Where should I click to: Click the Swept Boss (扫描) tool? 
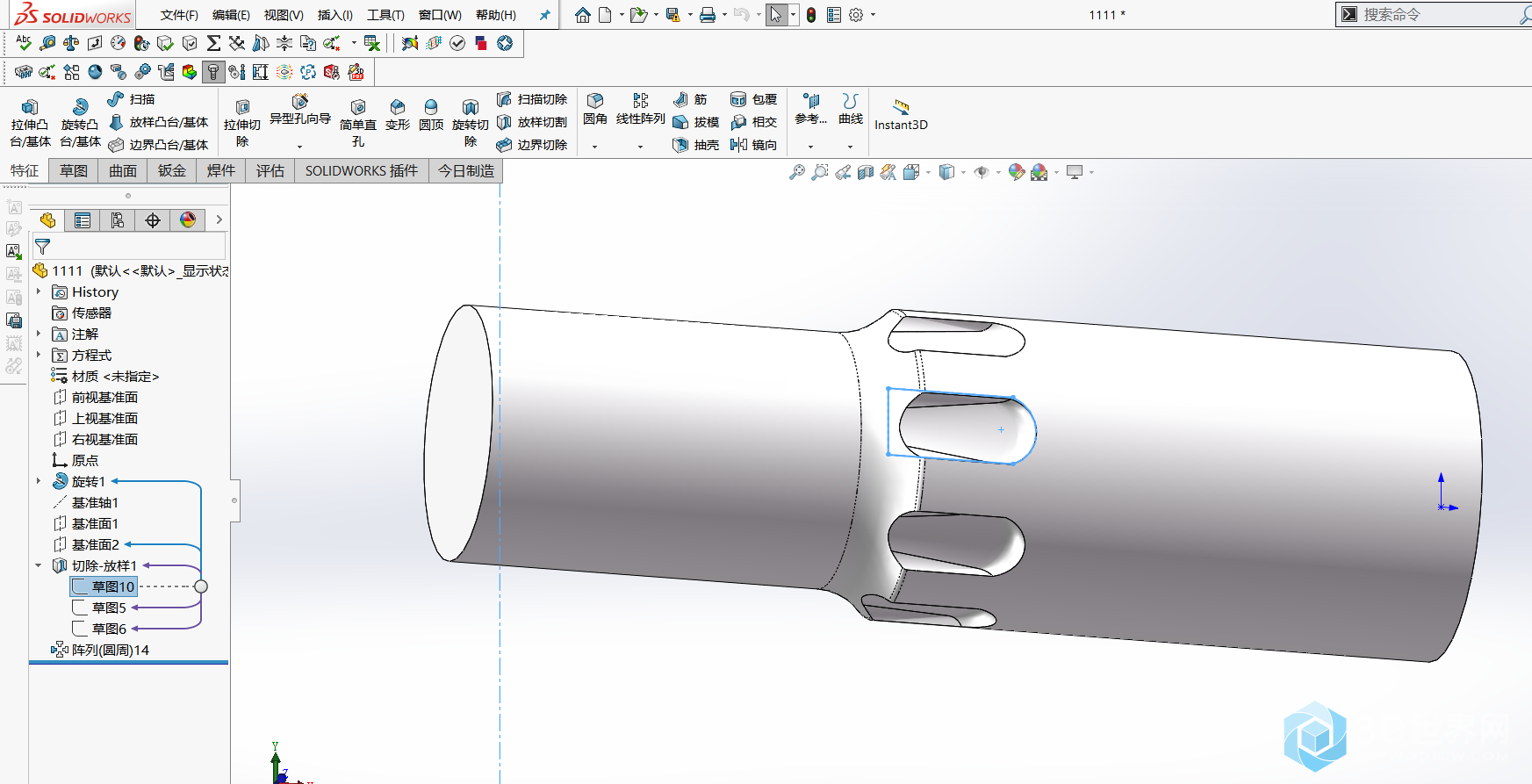click(131, 99)
